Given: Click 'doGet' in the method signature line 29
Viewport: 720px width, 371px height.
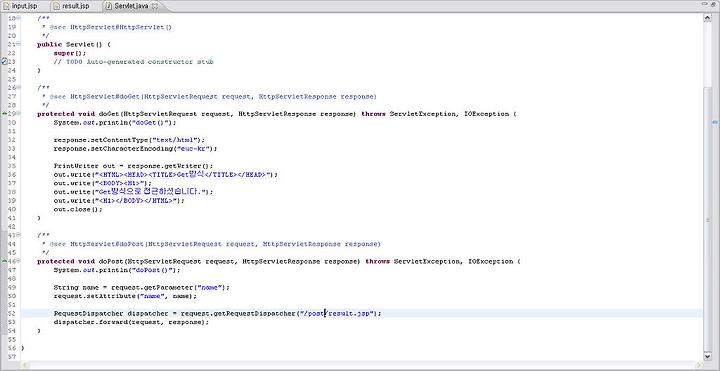Looking at the screenshot, I should point(109,114).
